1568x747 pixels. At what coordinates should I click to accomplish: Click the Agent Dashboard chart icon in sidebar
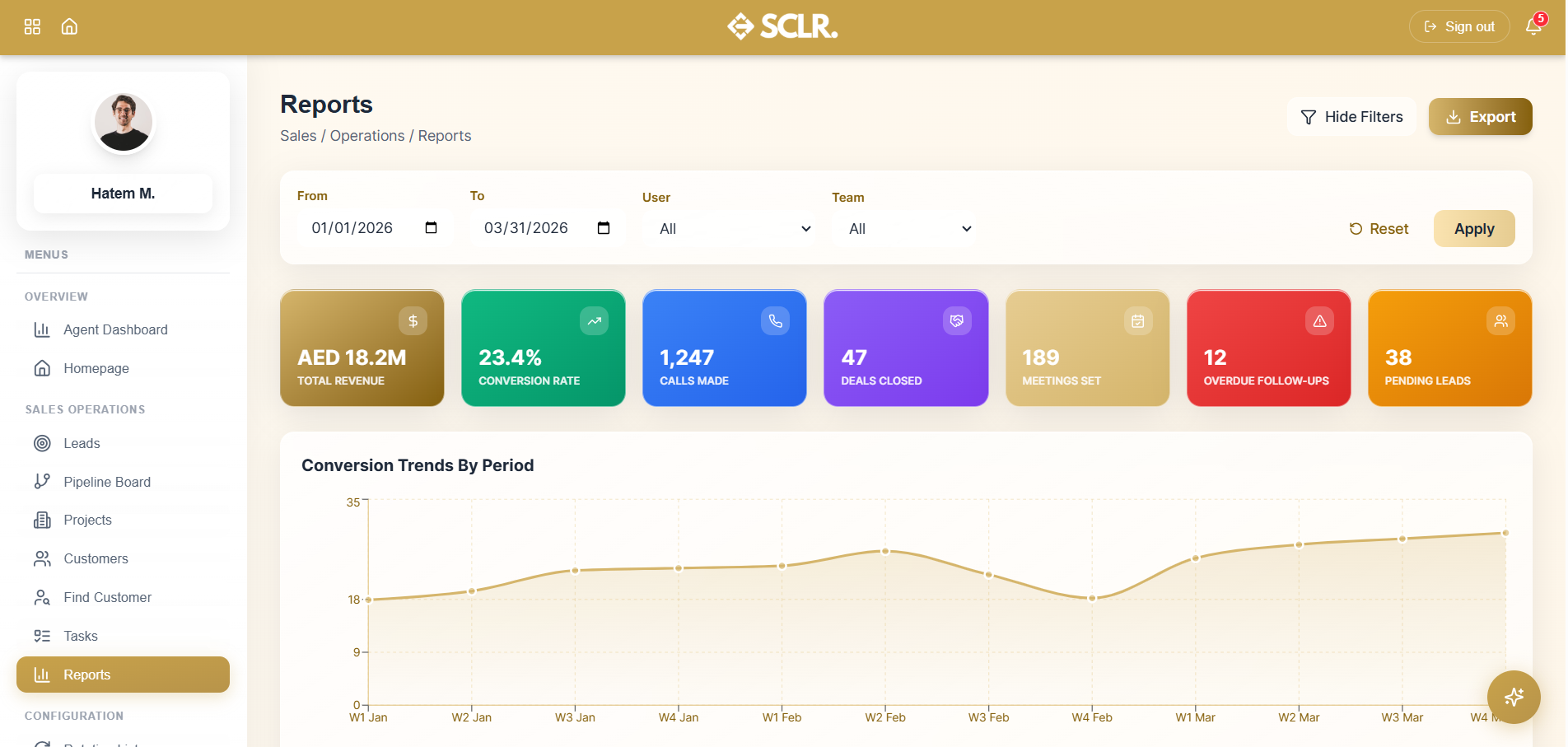pyautogui.click(x=42, y=329)
